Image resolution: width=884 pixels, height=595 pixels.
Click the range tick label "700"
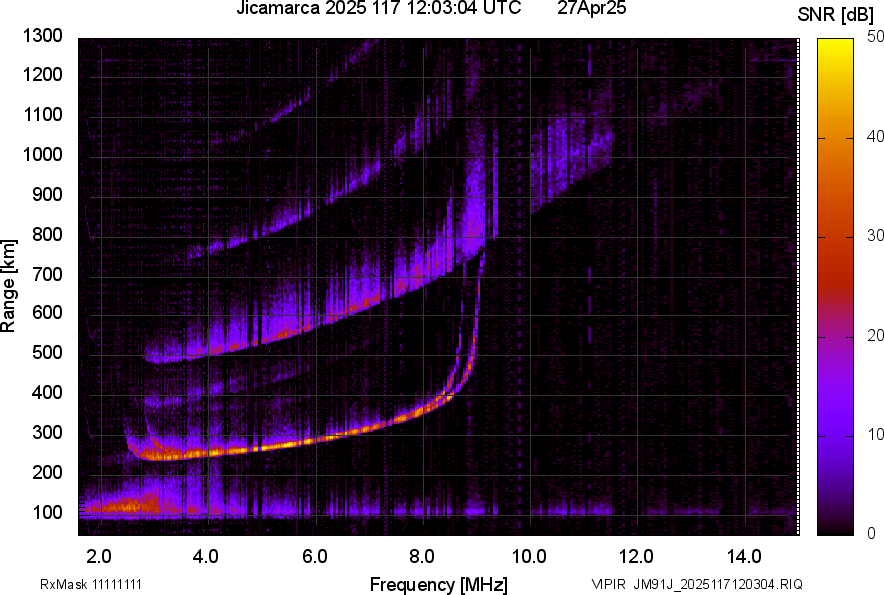(47, 274)
